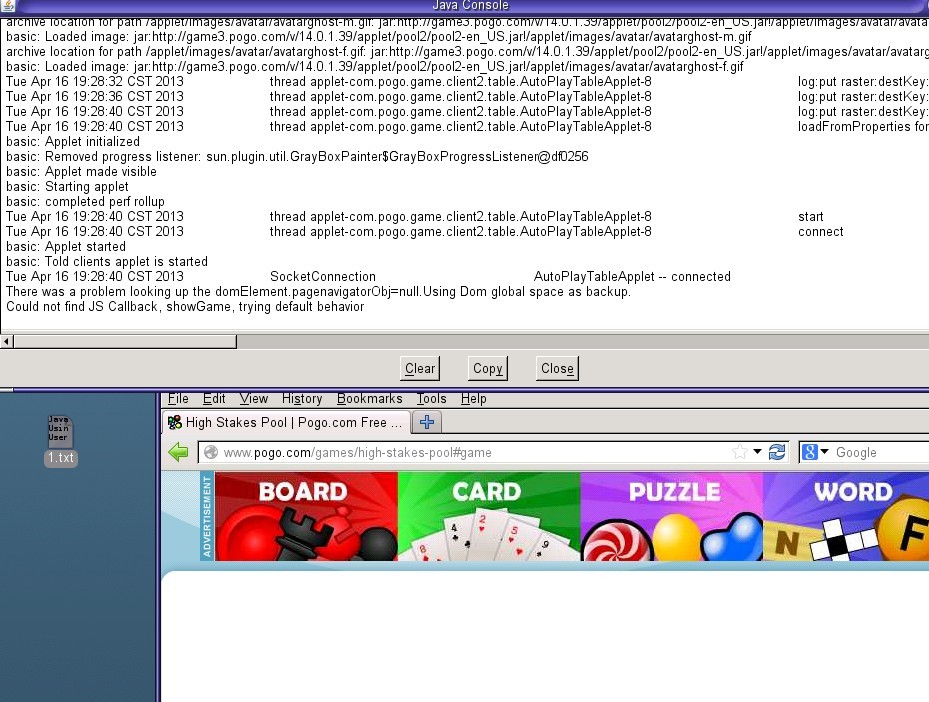Select the CARD games category banner
Image resolution: width=929 pixels, height=702 pixels.
pos(488,516)
